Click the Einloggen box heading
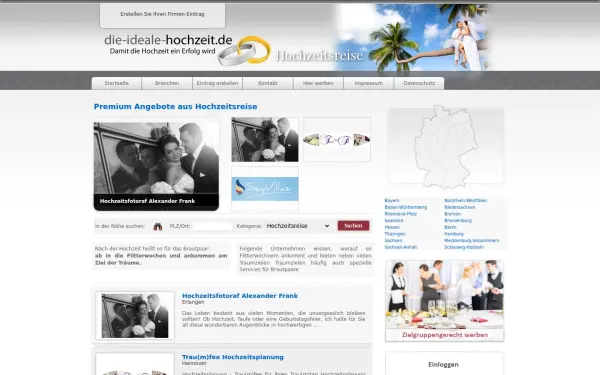The image size is (600, 375). click(443, 365)
